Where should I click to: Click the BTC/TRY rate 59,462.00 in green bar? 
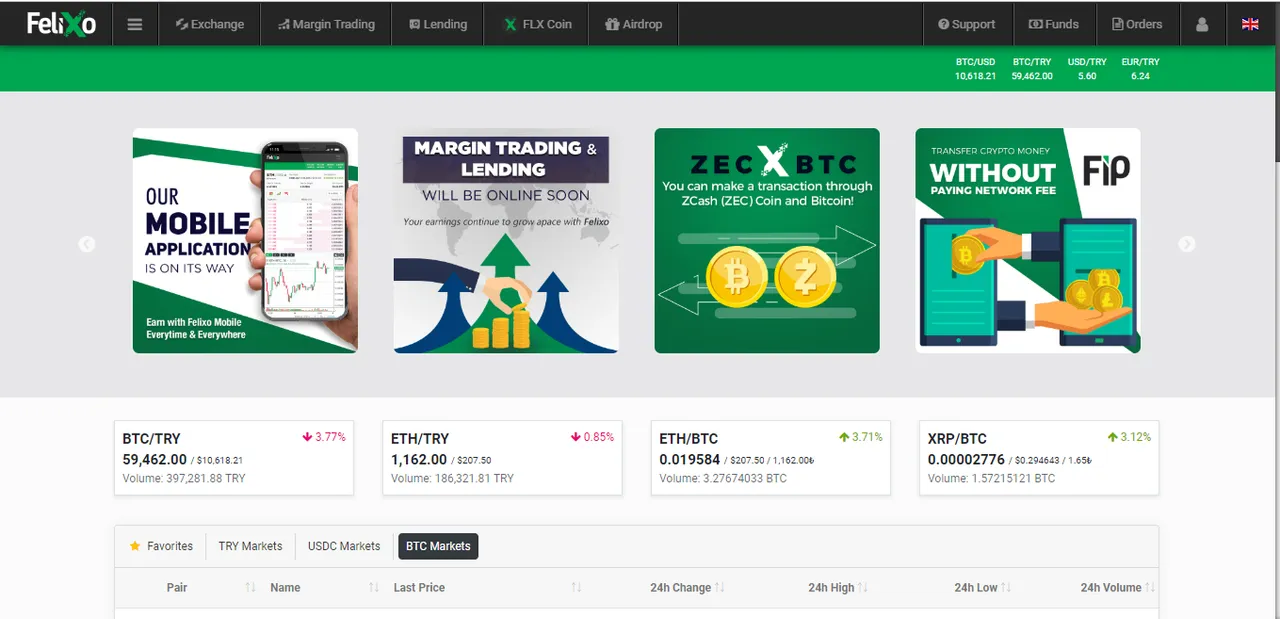pos(1032,76)
